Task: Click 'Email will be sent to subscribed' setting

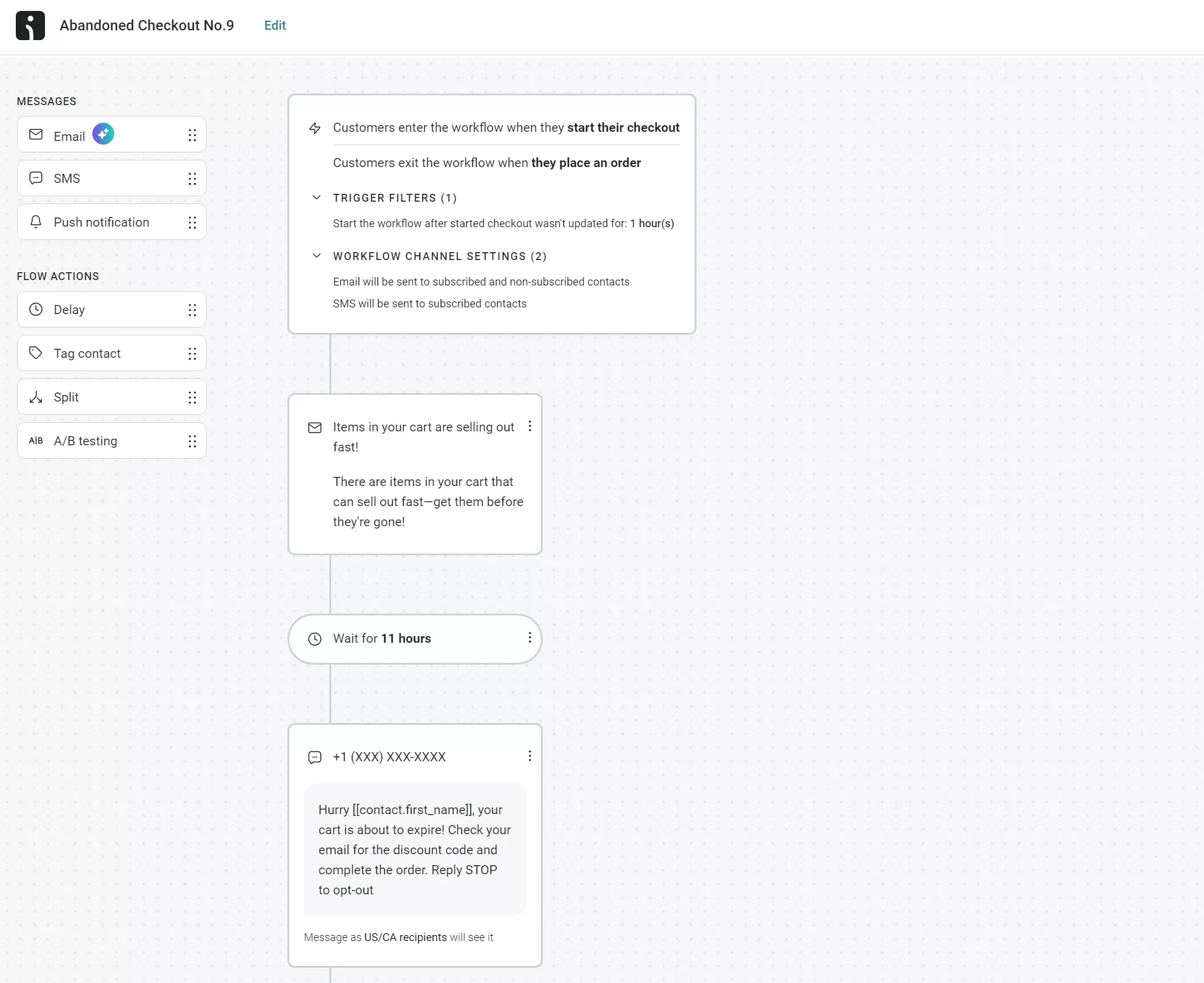Action: [481, 282]
